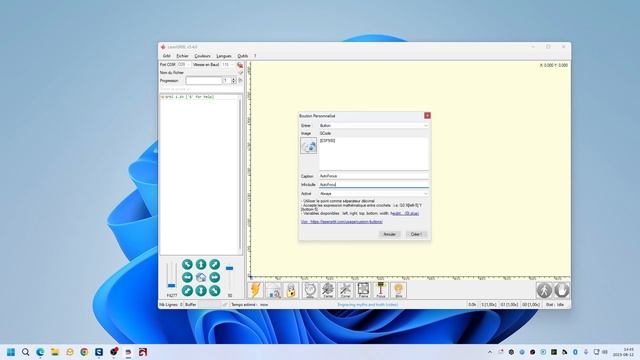Click the Center custom button
Image resolution: width=640 pixels, height=360 pixels.
328,290
